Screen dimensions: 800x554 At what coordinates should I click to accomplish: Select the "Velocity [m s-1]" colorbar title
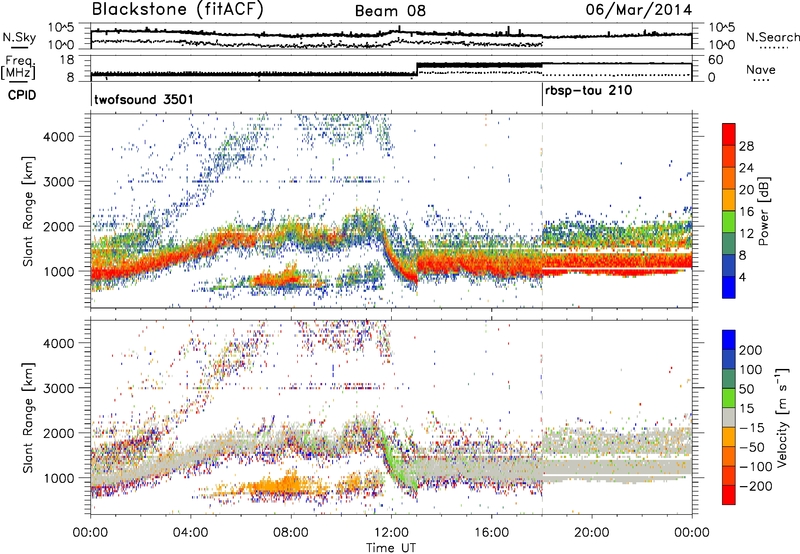click(x=782, y=417)
